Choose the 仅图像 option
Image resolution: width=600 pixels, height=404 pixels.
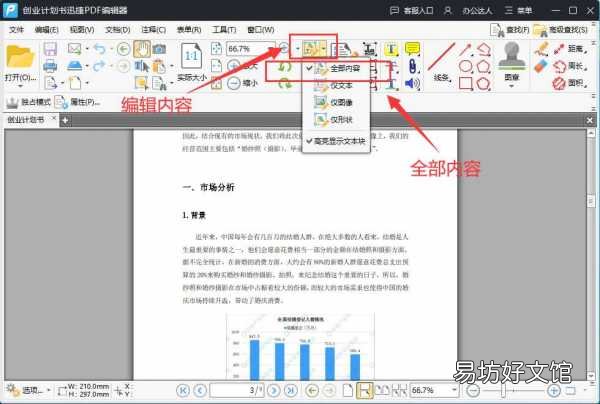336,103
